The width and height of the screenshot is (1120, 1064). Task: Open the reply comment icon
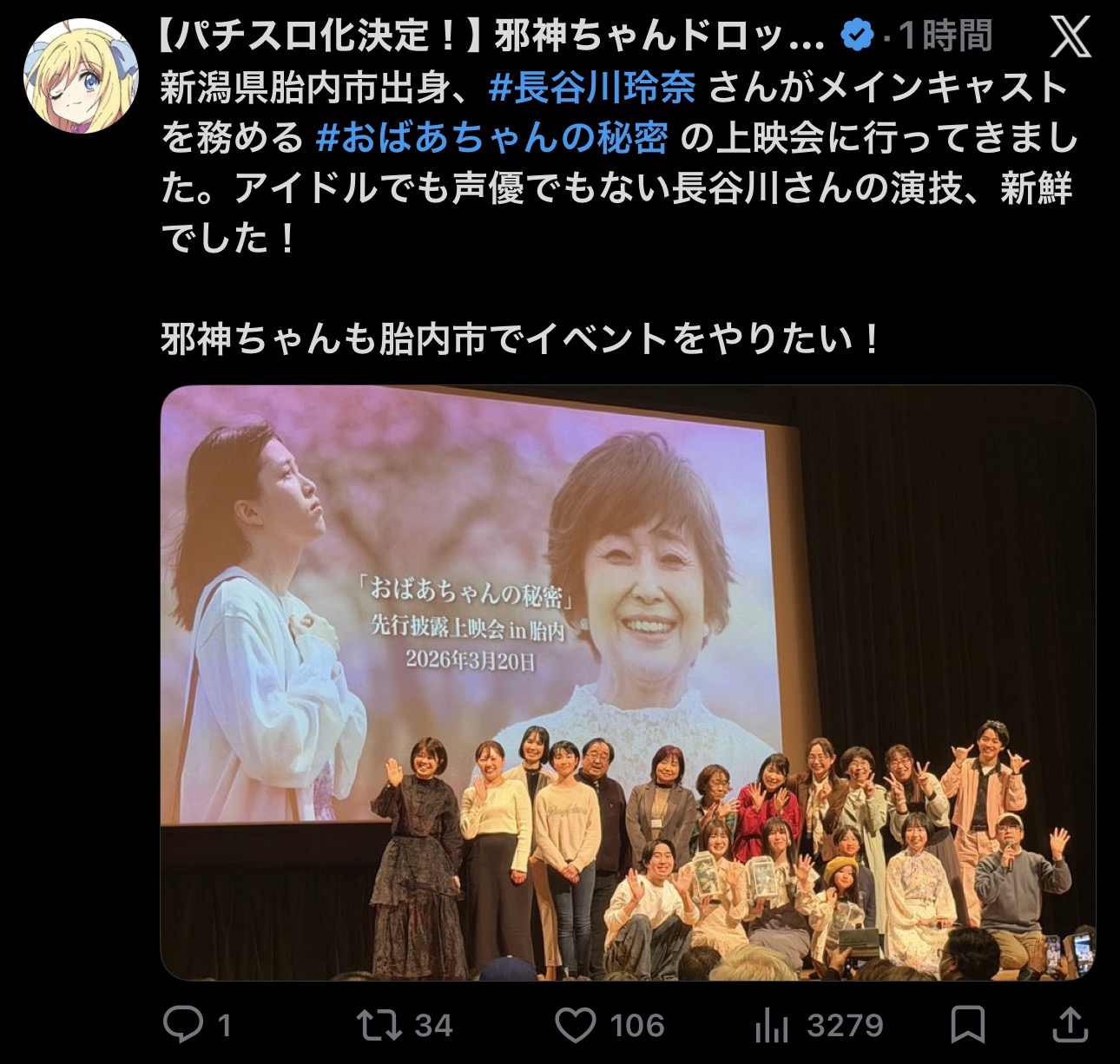coord(183,1025)
